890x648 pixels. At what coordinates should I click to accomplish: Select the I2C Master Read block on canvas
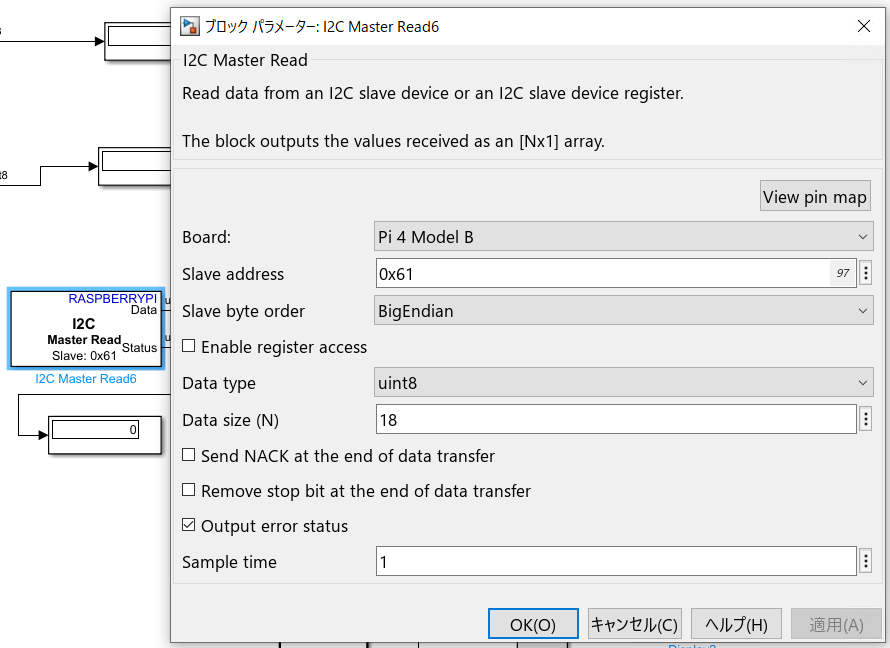coord(86,329)
